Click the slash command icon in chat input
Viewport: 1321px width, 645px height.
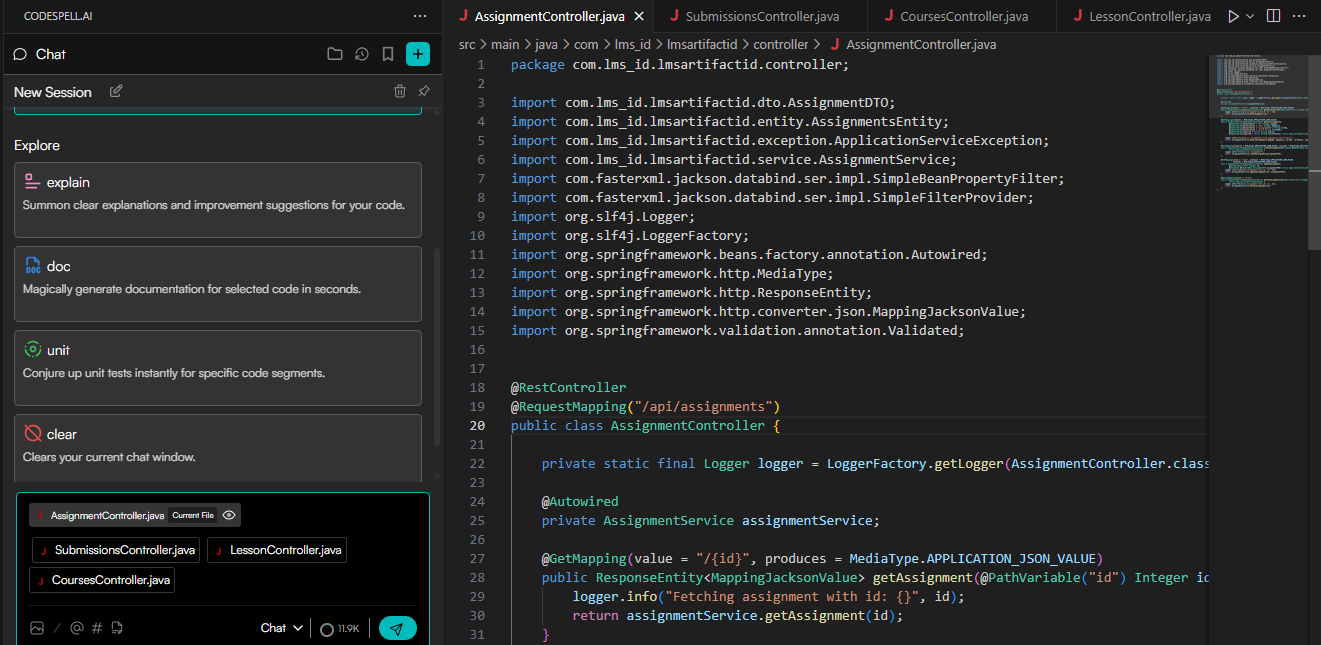[x=57, y=628]
